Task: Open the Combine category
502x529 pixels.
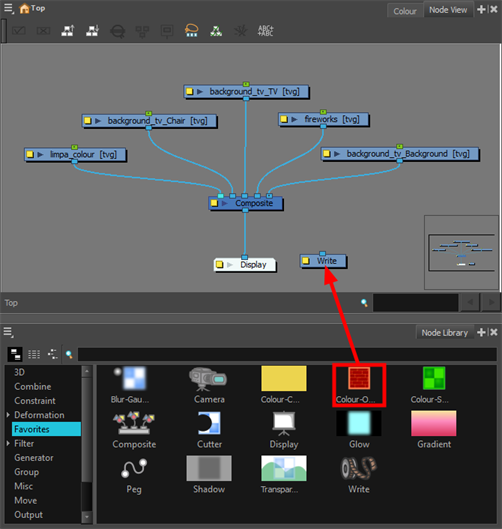Action: tap(33, 386)
